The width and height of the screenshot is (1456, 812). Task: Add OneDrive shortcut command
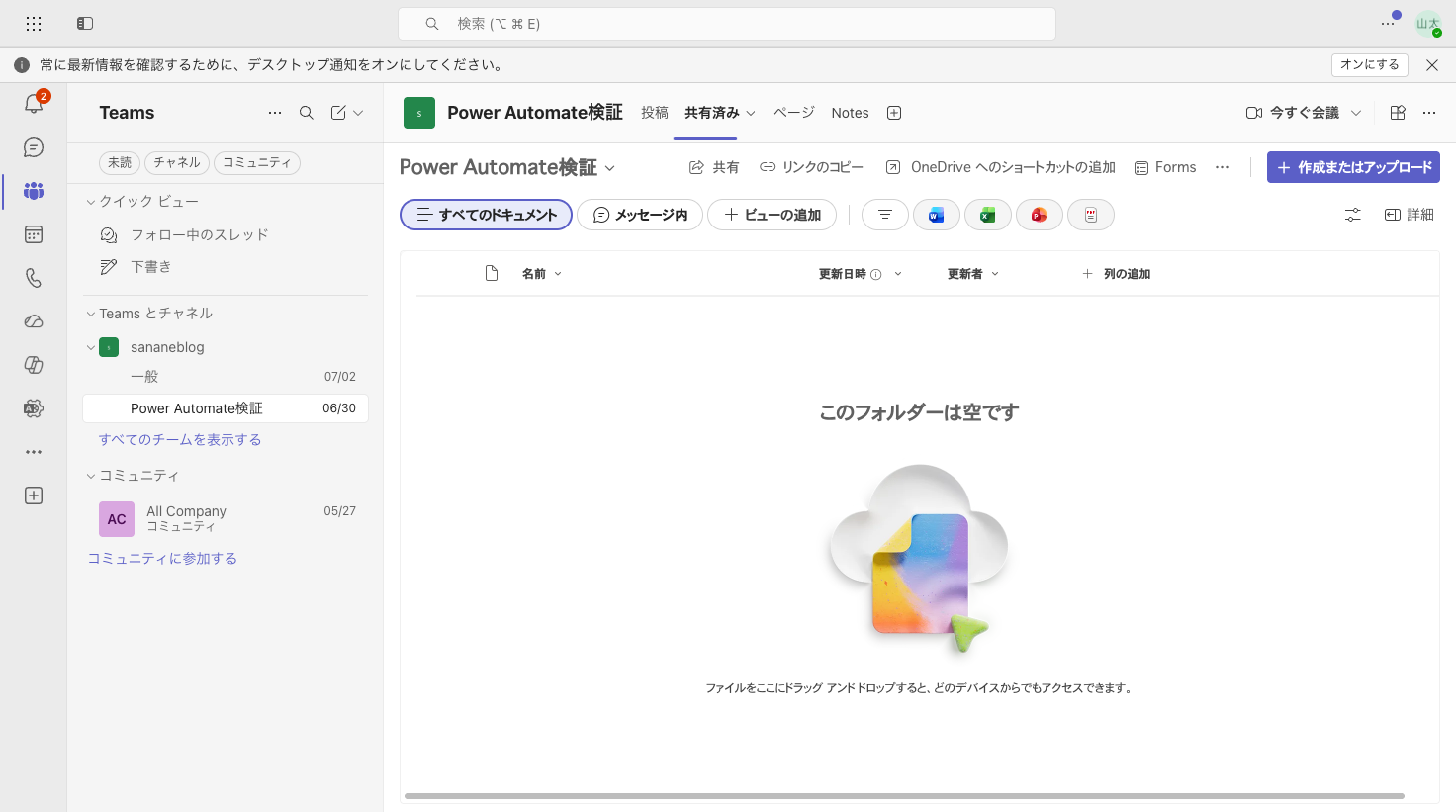click(1001, 167)
